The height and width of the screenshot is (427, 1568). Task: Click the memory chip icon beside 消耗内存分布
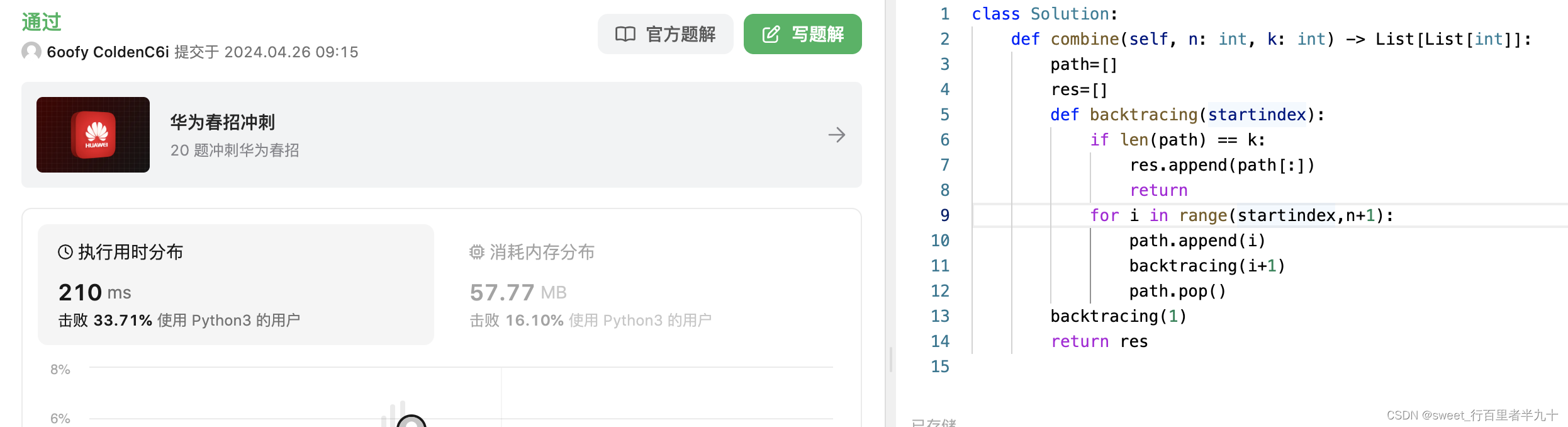(x=476, y=251)
